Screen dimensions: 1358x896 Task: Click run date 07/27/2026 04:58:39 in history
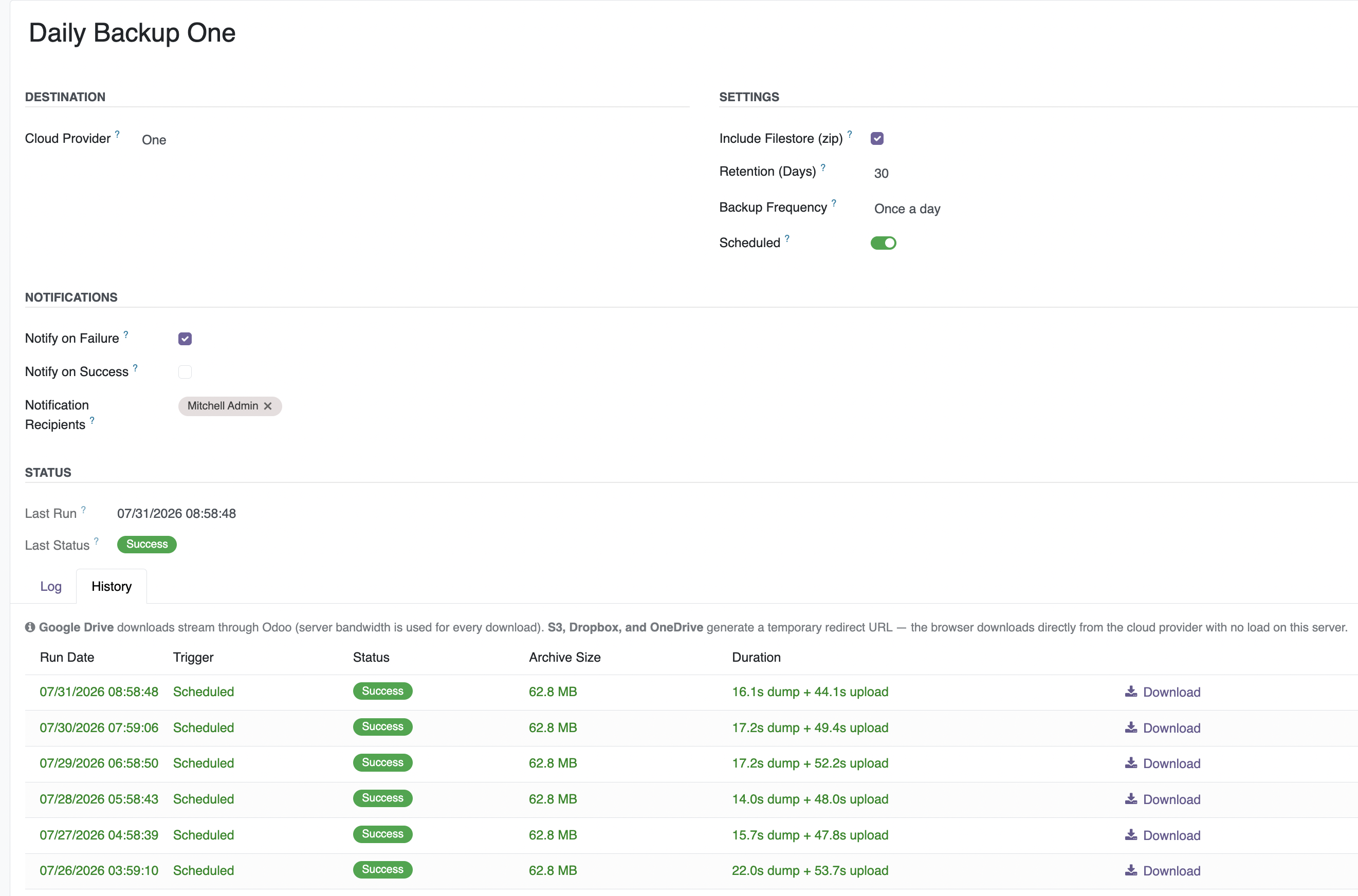(99, 835)
